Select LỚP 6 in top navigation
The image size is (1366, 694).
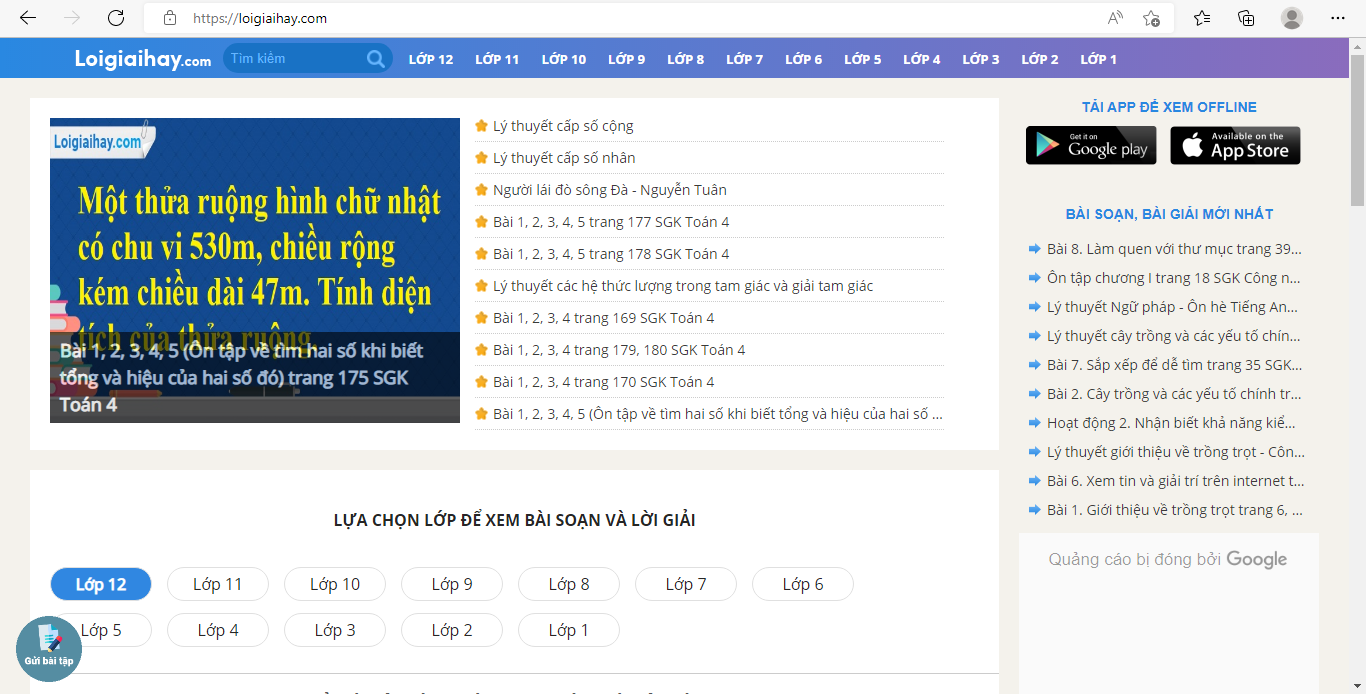[803, 59]
